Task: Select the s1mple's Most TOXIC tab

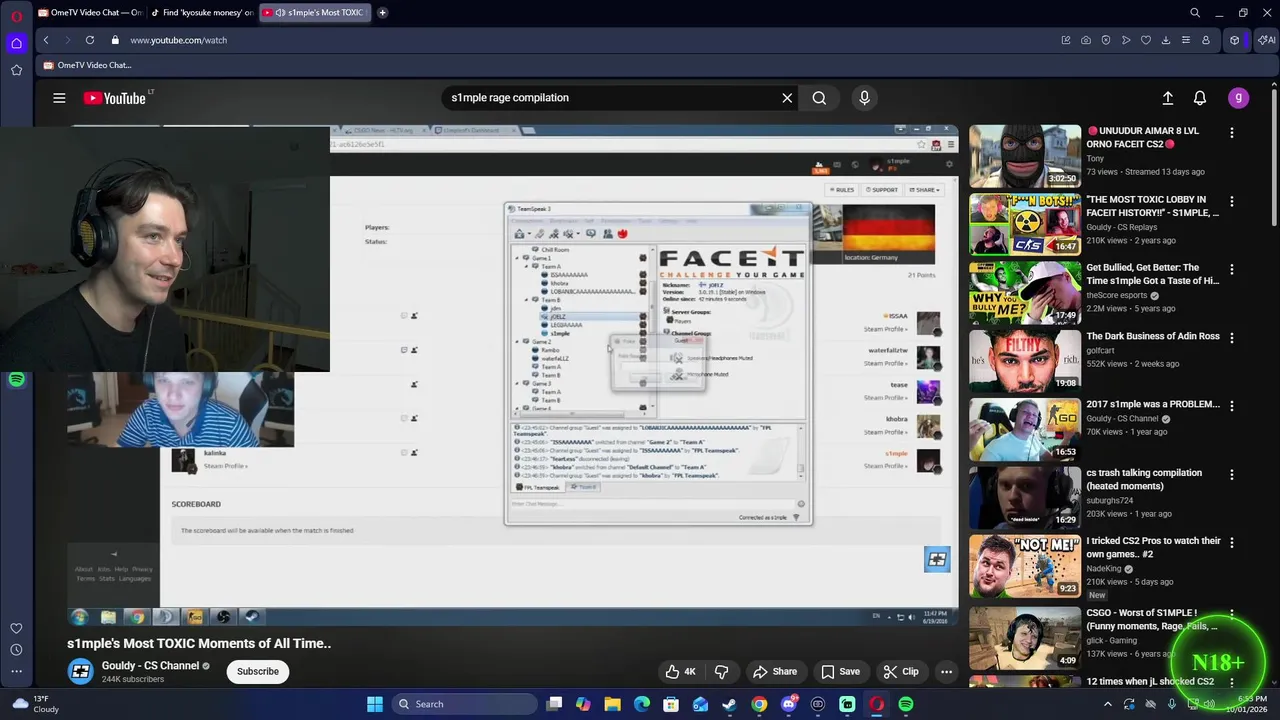Action: (x=315, y=13)
